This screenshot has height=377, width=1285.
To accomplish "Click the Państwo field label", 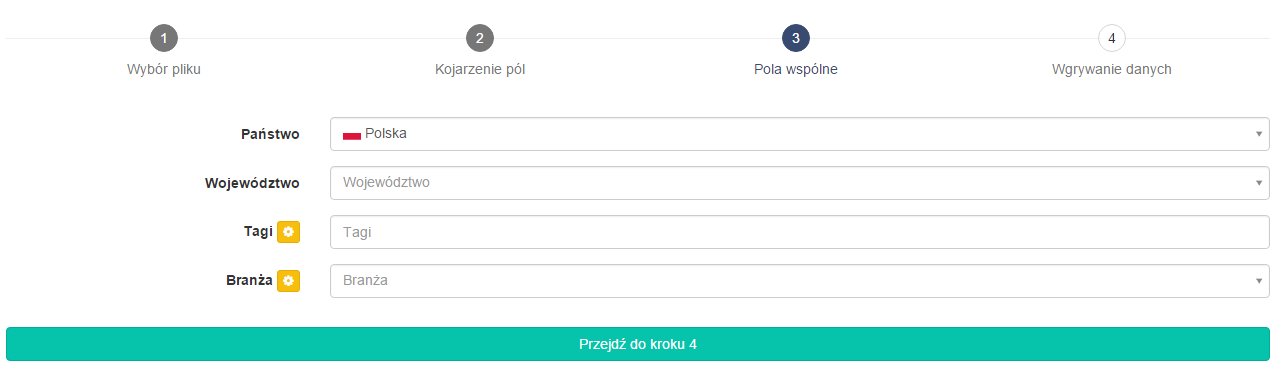I will click(x=270, y=134).
